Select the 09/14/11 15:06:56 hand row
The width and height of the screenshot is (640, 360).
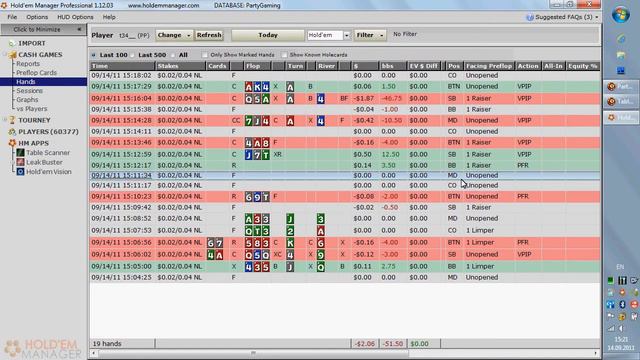coord(345,242)
